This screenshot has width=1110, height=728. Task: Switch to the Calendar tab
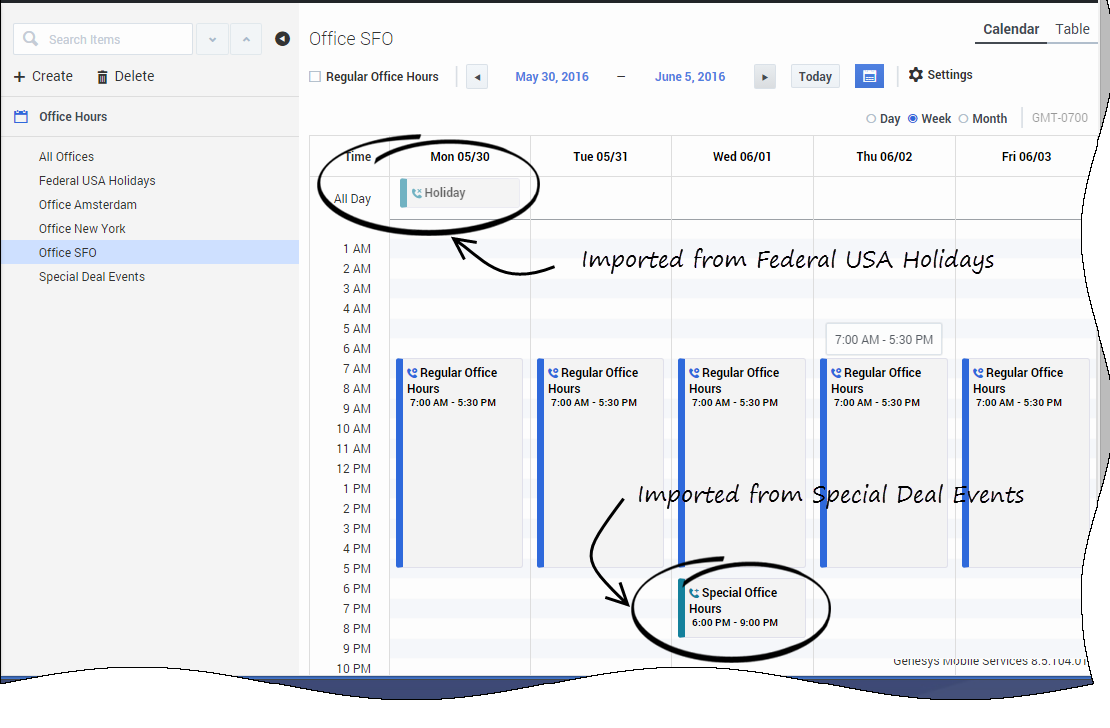coord(1011,29)
